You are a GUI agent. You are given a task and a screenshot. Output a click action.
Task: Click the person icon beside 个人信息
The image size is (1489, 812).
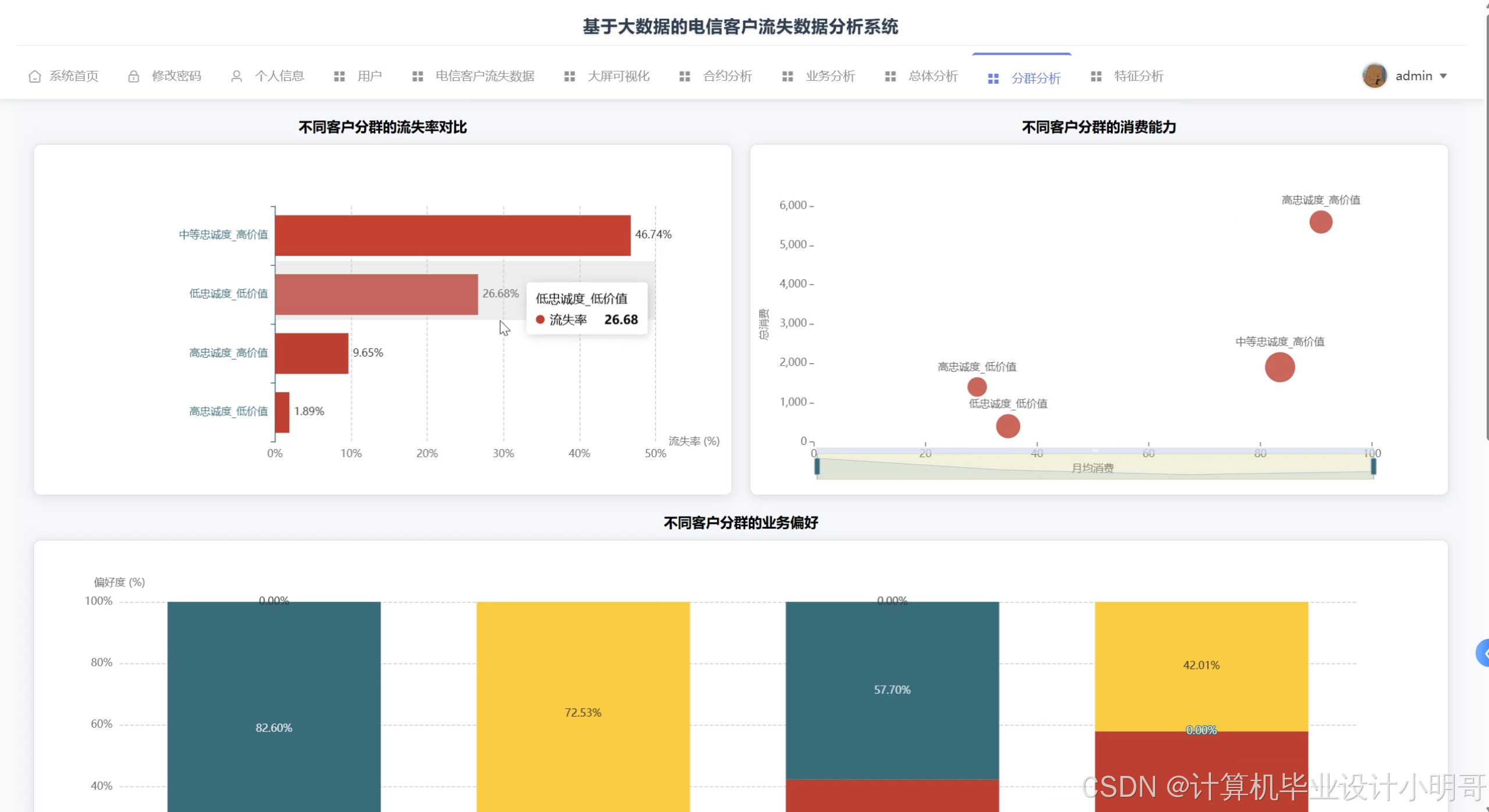click(236, 76)
